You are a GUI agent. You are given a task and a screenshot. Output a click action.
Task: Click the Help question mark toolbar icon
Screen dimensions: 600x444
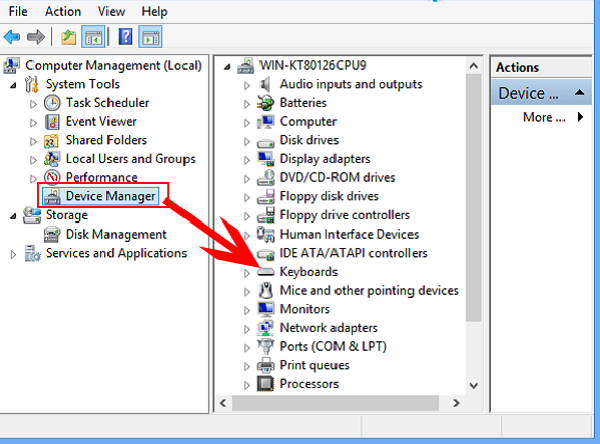(126, 38)
